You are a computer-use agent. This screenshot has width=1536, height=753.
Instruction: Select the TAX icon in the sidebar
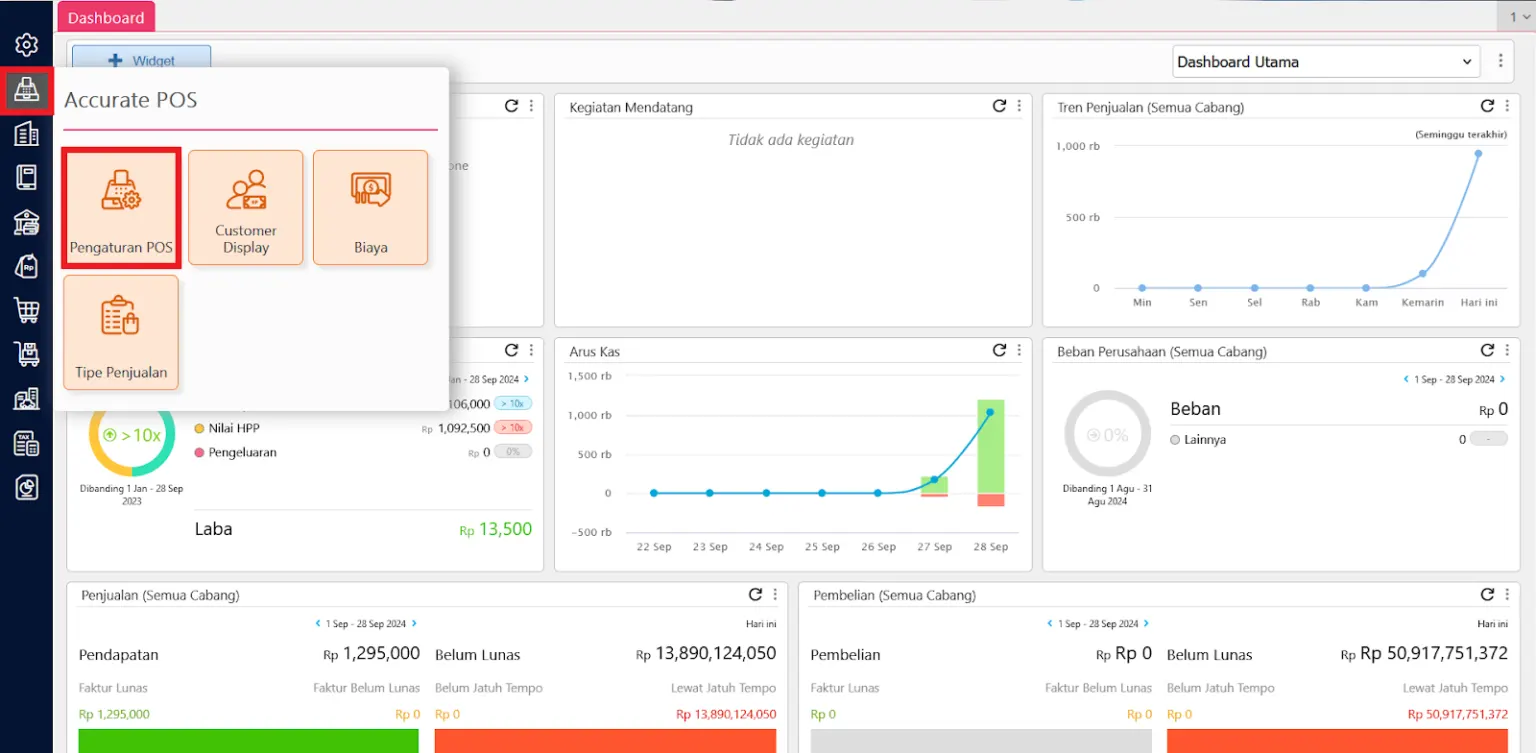coord(27,443)
